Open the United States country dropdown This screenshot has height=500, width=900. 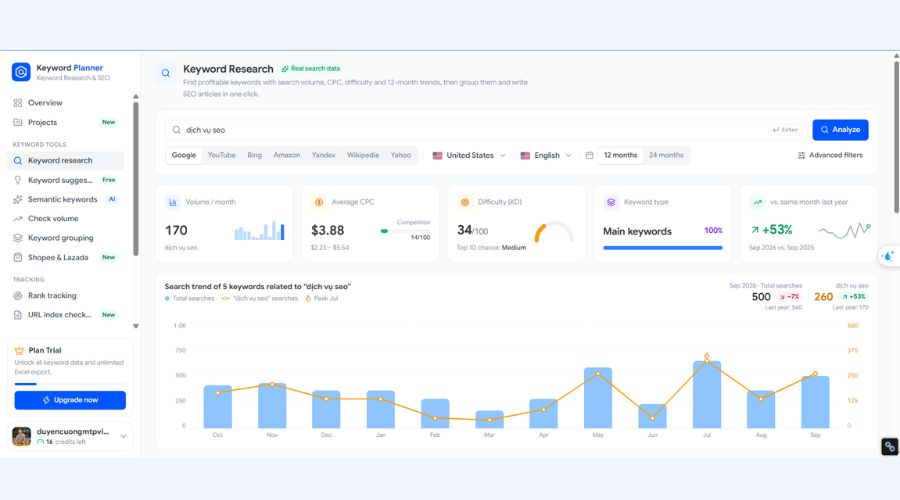coord(469,156)
